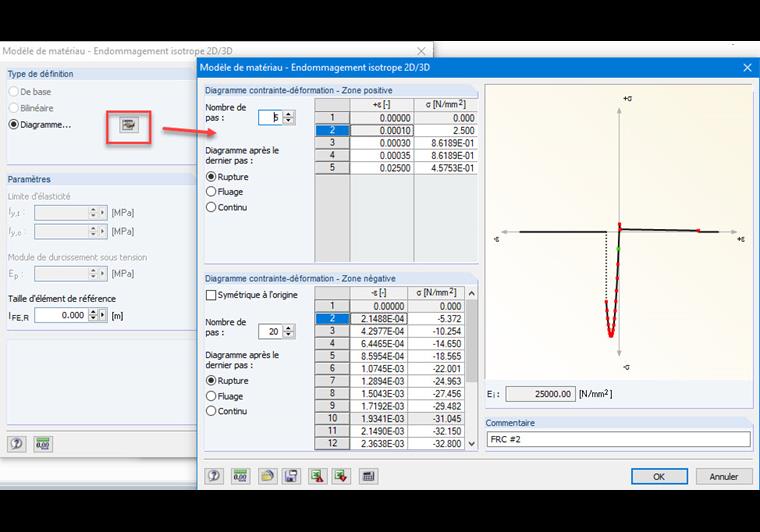Click negative zone σ [N/mm²] column header
Image resolution: width=760 pixels, height=532 pixels.
(436, 293)
